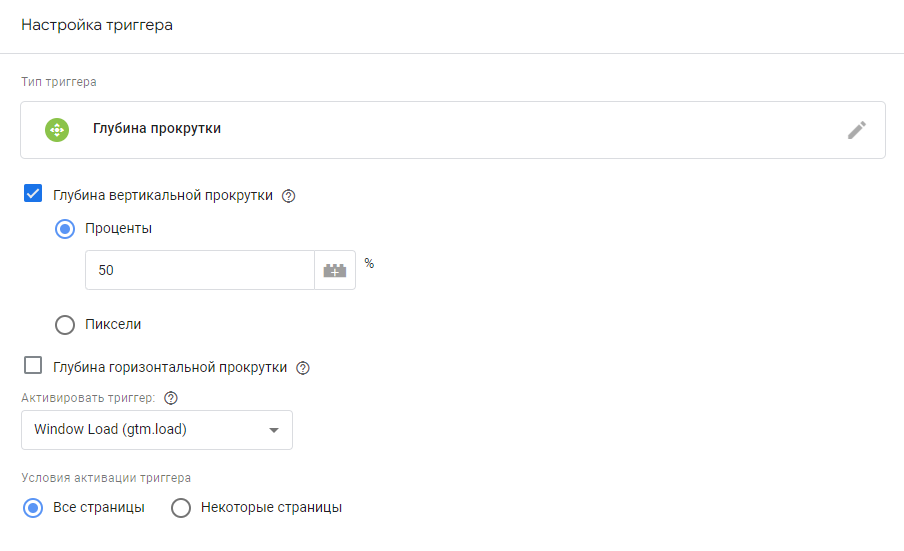Image resolution: width=904 pixels, height=551 pixels.
Task: Click the percentage input field containing 50
Action: point(200,270)
